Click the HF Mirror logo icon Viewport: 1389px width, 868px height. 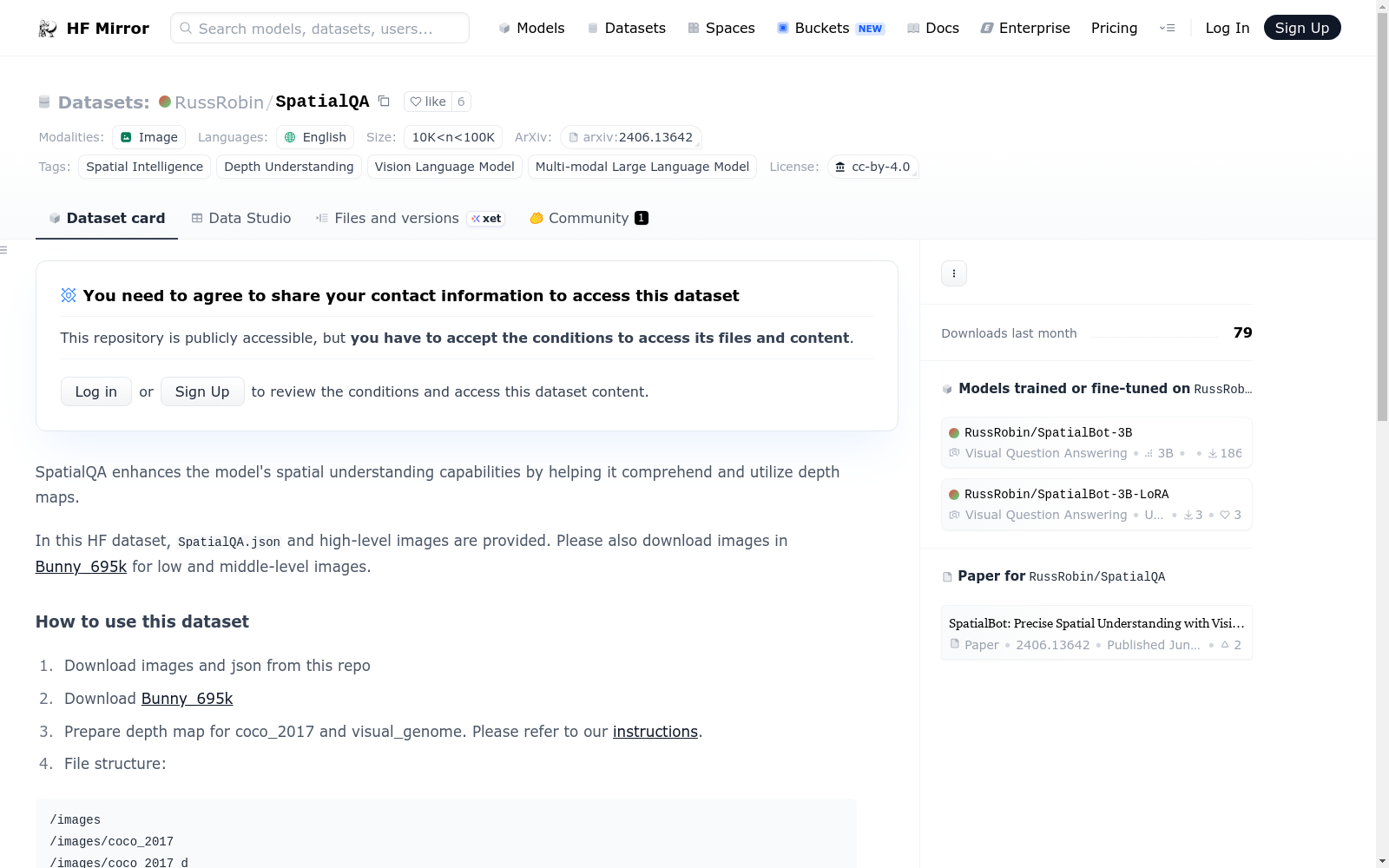[48, 29]
